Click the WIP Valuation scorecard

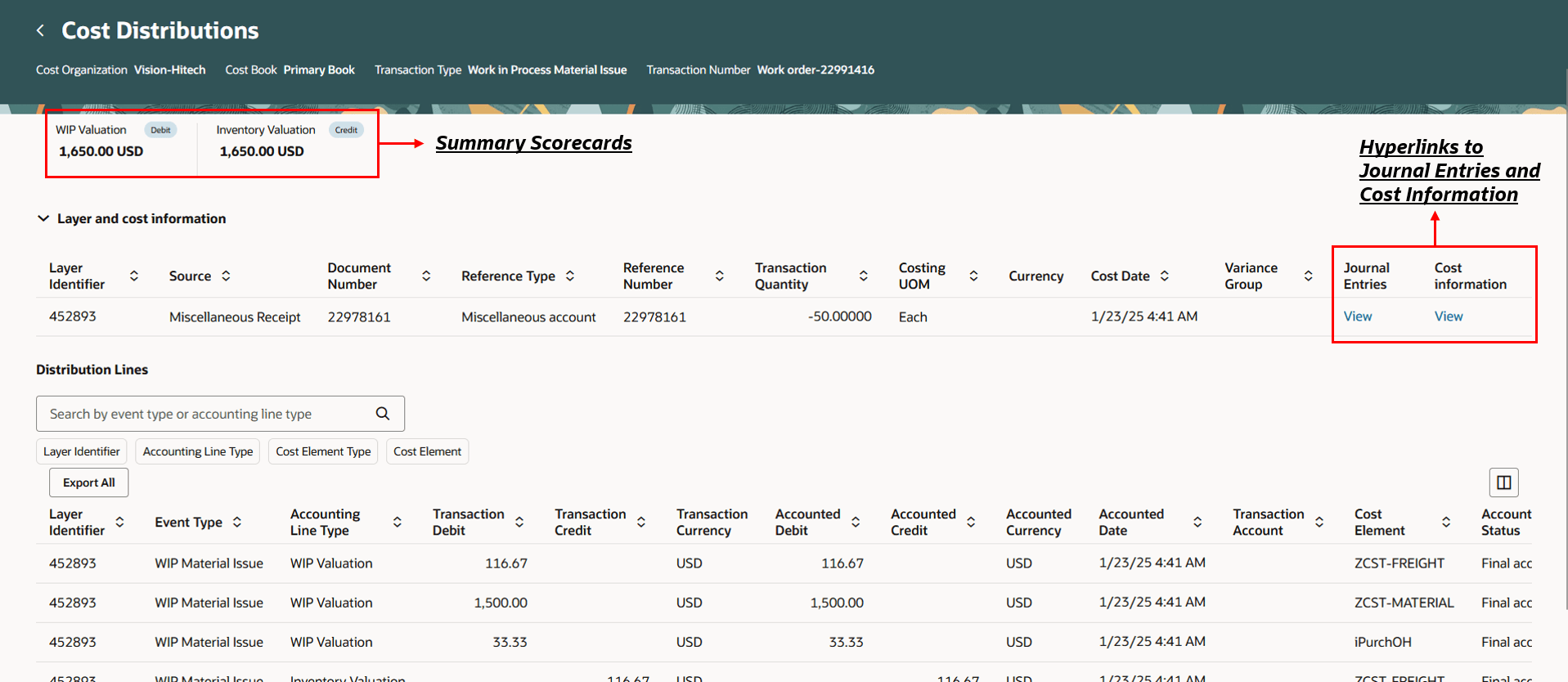pyautogui.click(x=116, y=141)
